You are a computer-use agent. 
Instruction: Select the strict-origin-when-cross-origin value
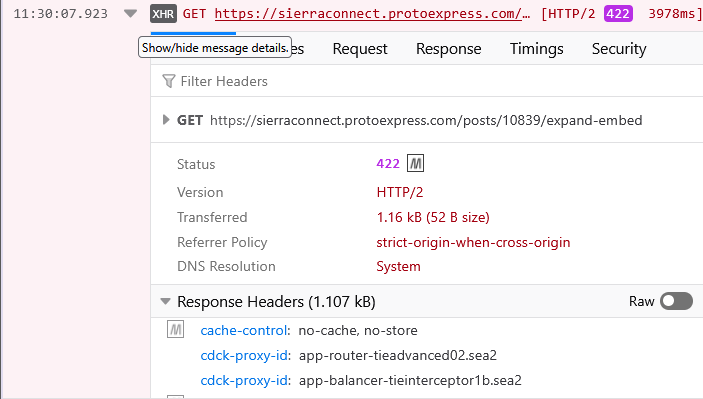point(473,243)
